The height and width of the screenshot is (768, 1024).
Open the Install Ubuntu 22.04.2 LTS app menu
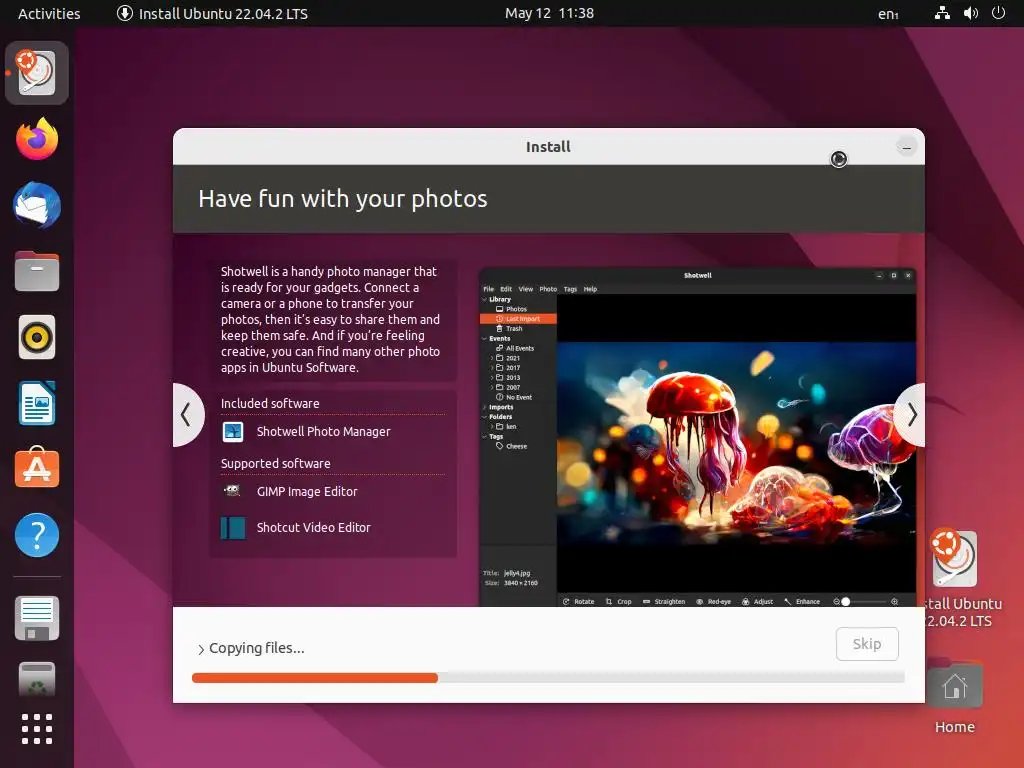212,13
